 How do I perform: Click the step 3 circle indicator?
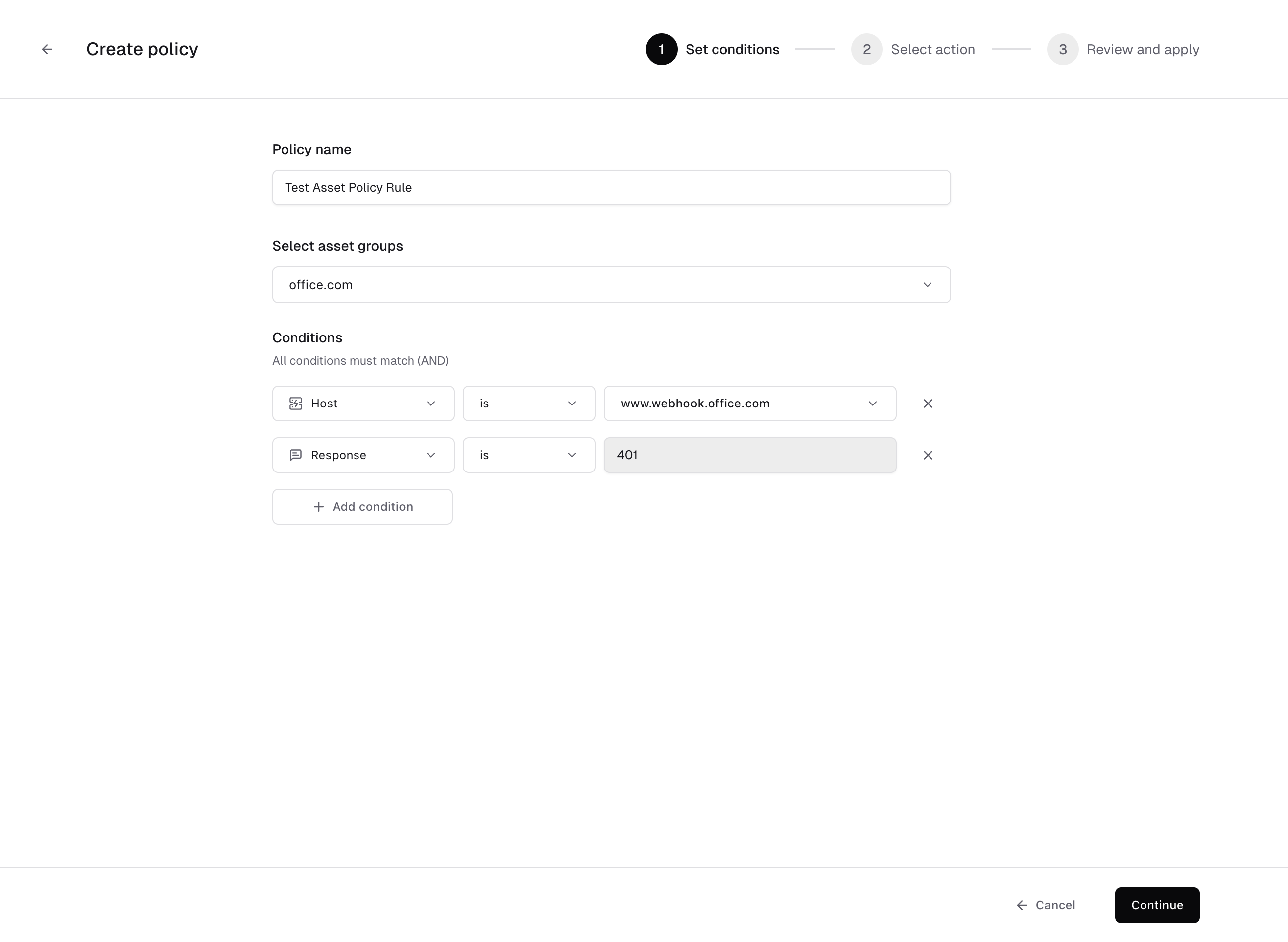click(x=1062, y=50)
